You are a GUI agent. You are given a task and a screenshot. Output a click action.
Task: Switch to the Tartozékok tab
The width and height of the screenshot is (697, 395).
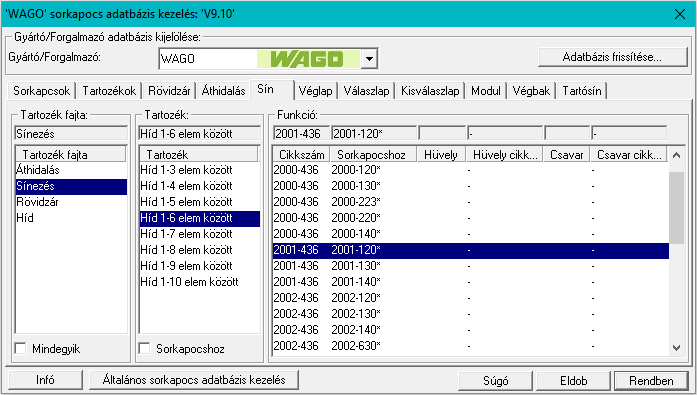[x=109, y=91]
